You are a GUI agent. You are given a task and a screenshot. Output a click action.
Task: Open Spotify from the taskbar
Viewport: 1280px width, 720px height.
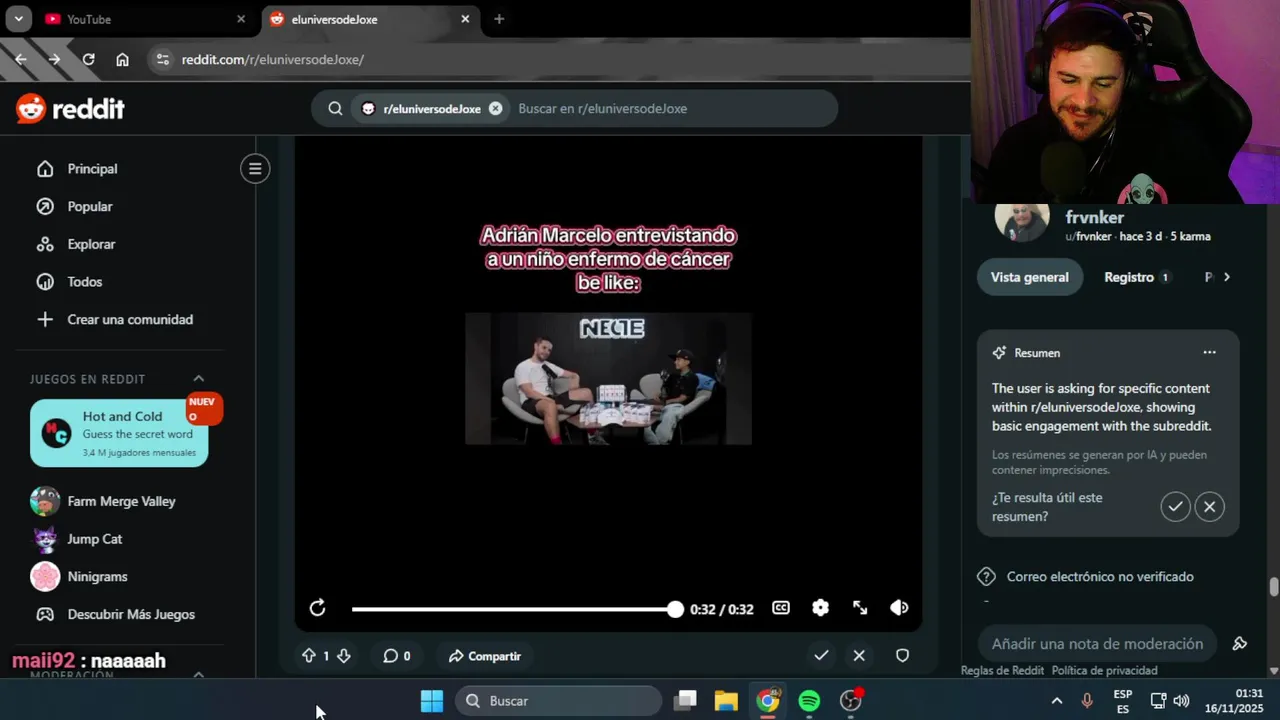(809, 701)
